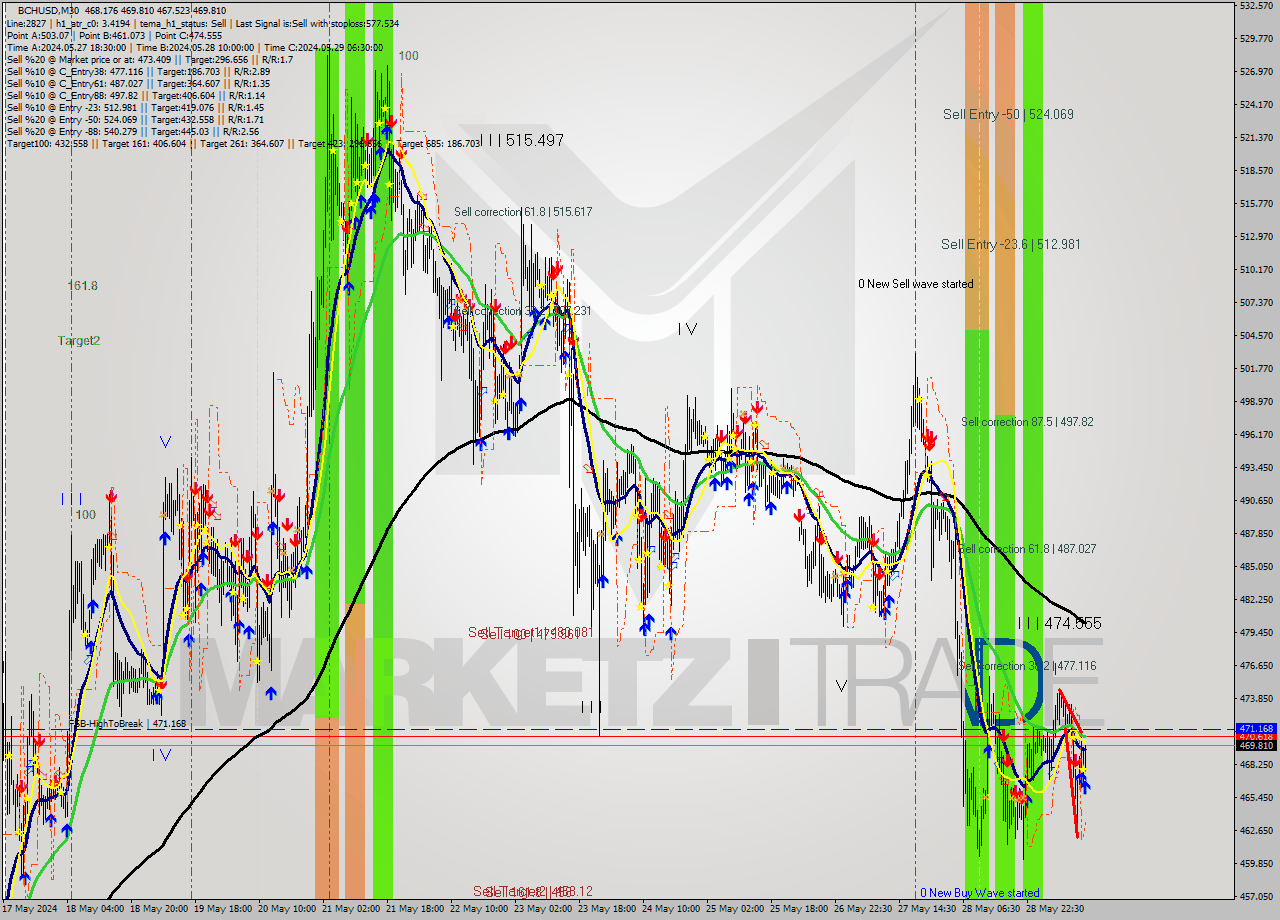Select the 'Sell %10 @ C_Entry61: 487.027' line
Screen dimensions: 1280x920
pos(138,83)
